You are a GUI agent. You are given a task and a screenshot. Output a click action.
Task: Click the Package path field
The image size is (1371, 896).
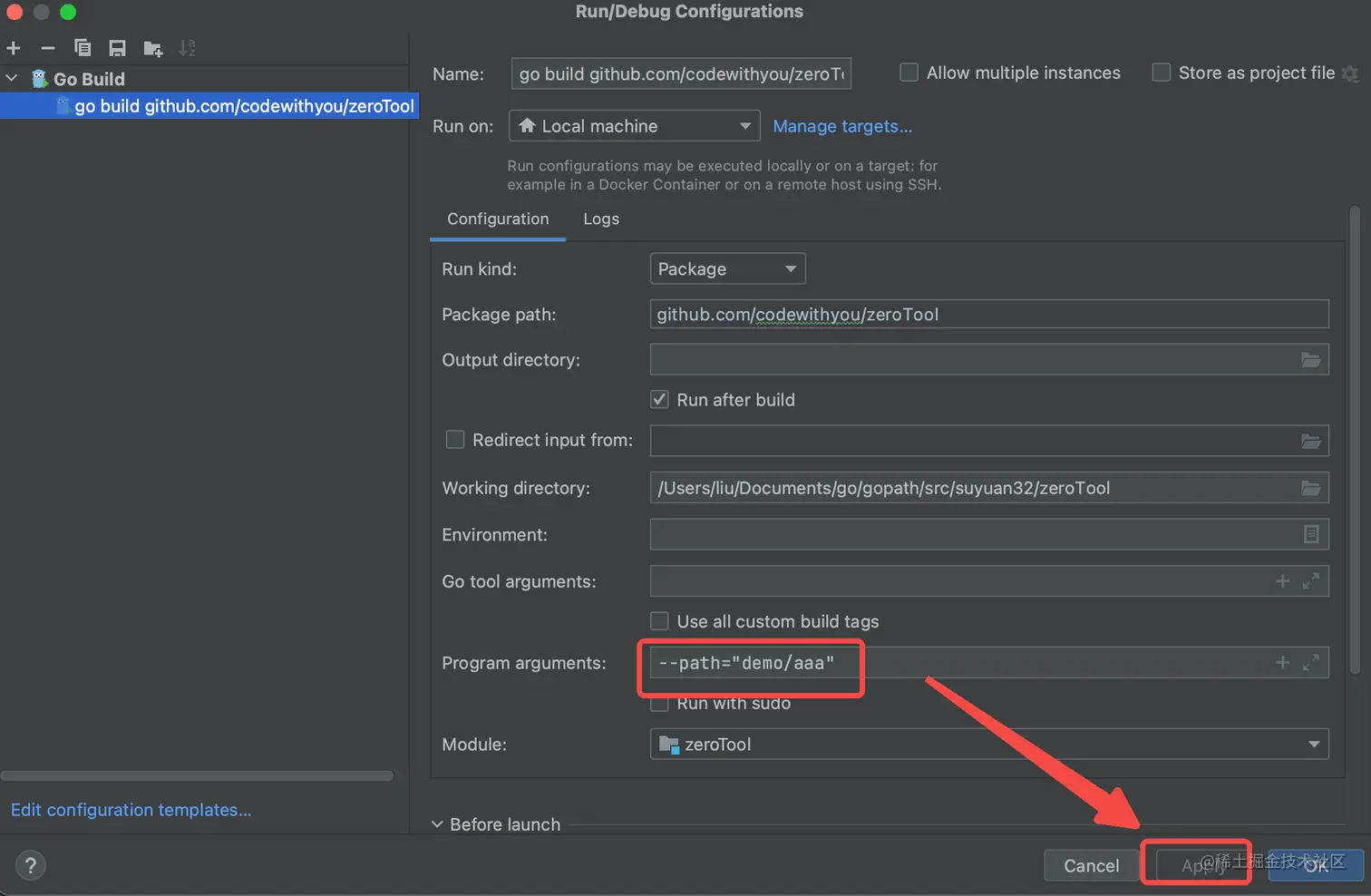[989, 315]
